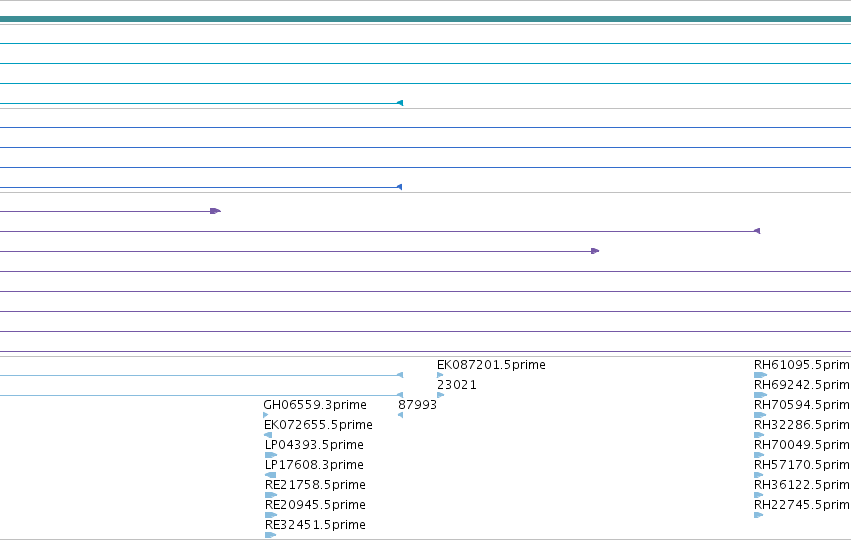Select the arrow glyph under GH06559.3prime

tap(265, 415)
